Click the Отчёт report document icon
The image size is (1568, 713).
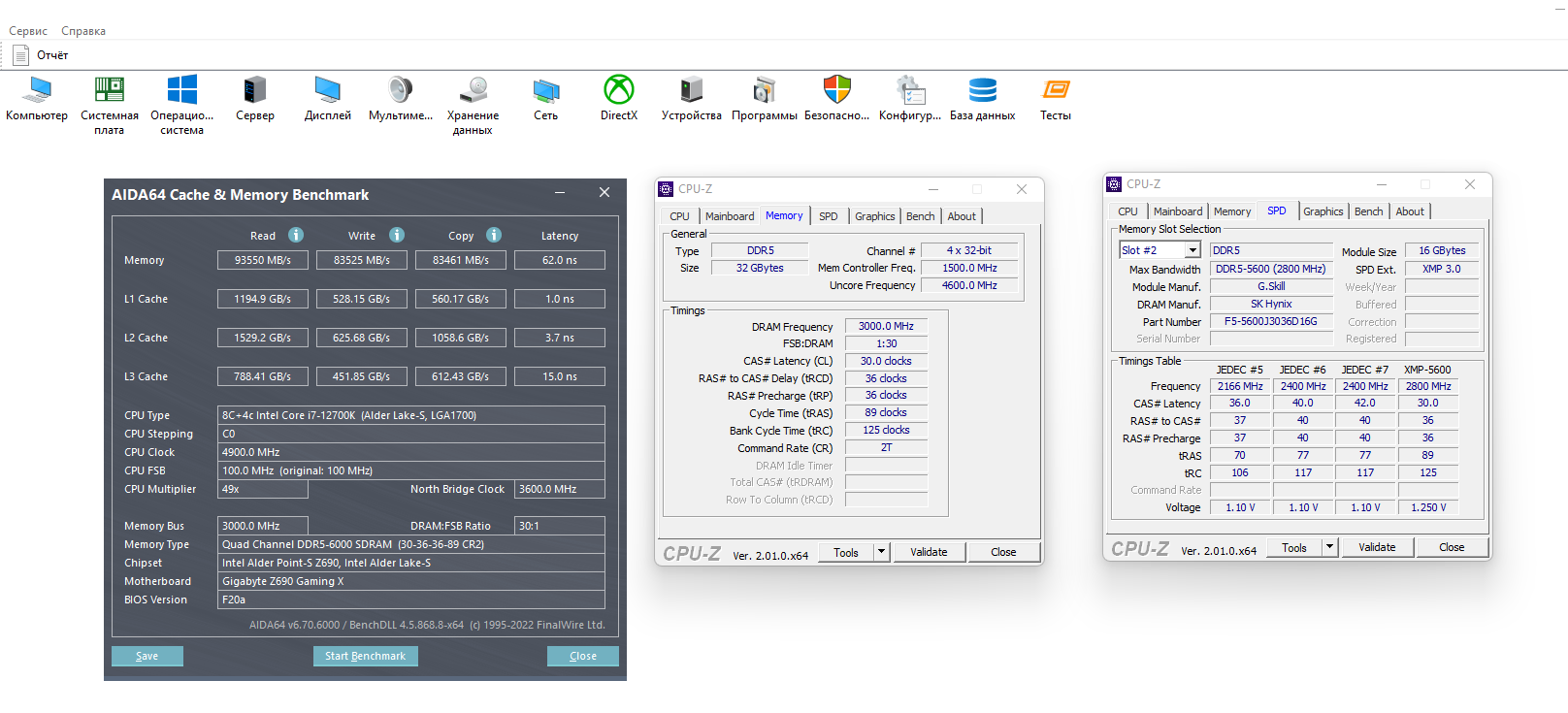point(20,55)
